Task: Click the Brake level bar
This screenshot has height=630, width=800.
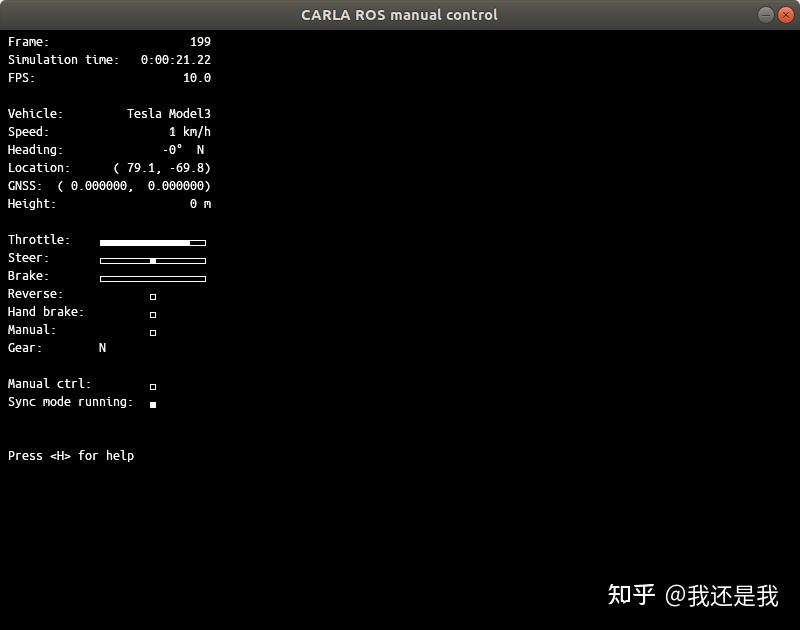Action: pos(152,278)
